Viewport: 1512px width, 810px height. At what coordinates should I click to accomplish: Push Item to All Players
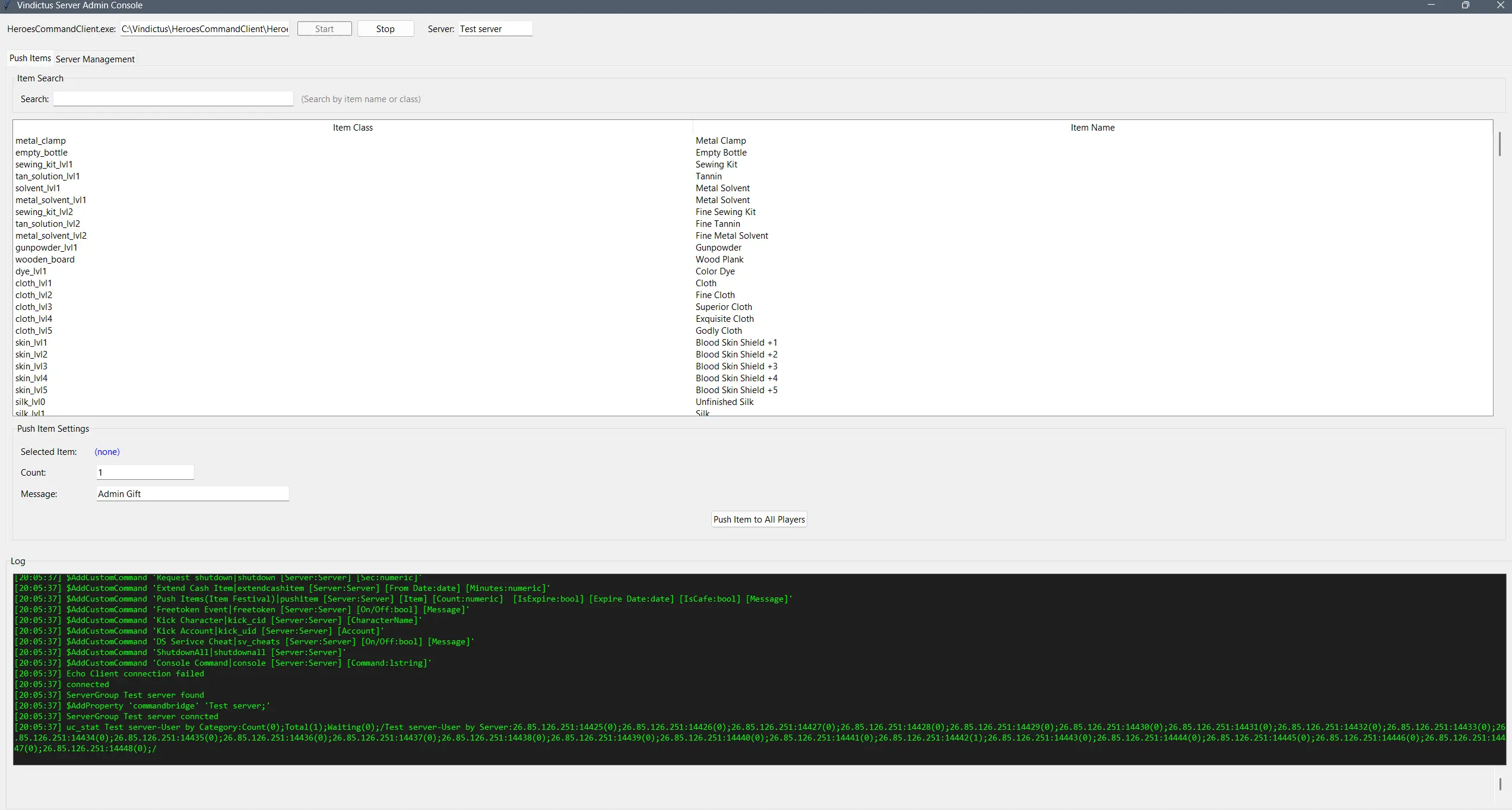point(759,520)
